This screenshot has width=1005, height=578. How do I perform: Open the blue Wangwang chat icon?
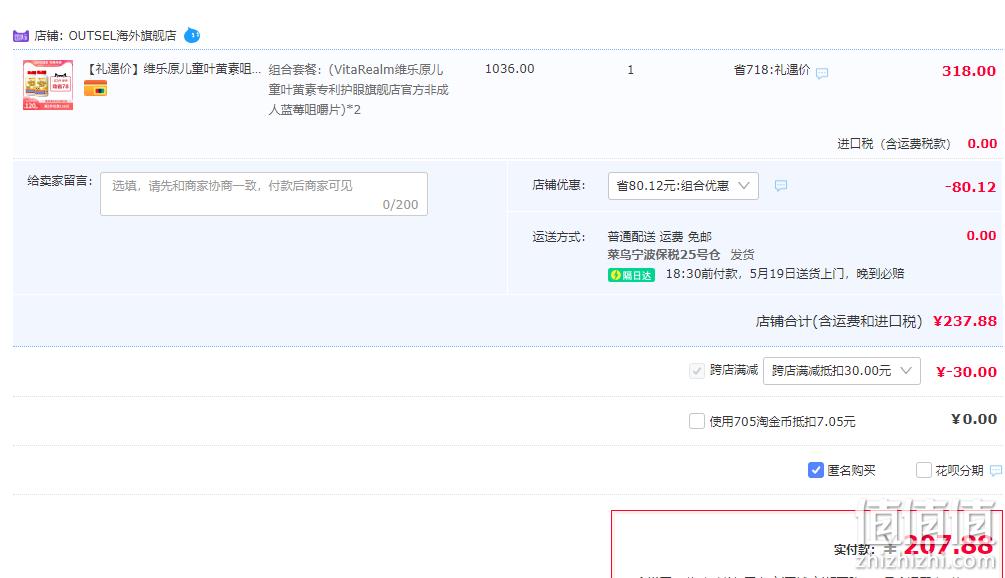pos(192,35)
